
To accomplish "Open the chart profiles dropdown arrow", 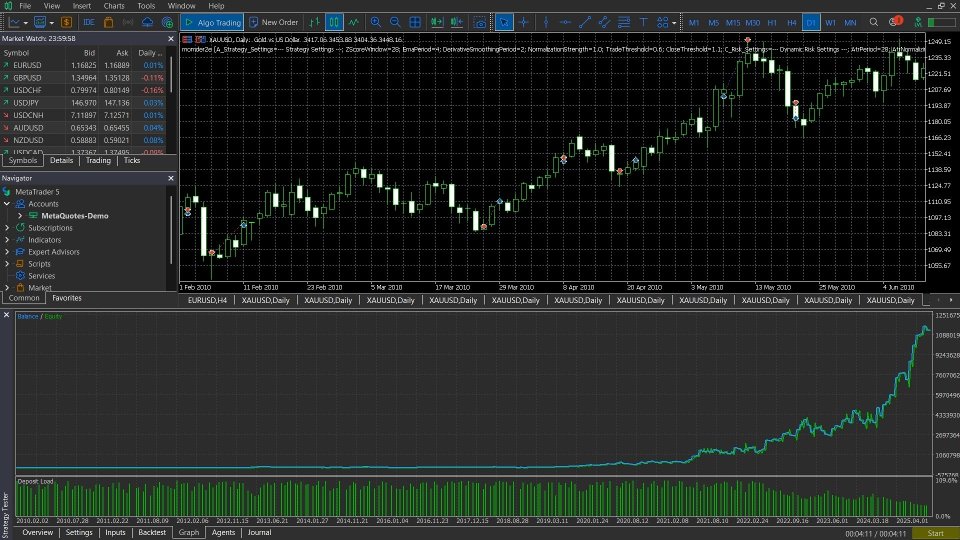I will point(51,23).
